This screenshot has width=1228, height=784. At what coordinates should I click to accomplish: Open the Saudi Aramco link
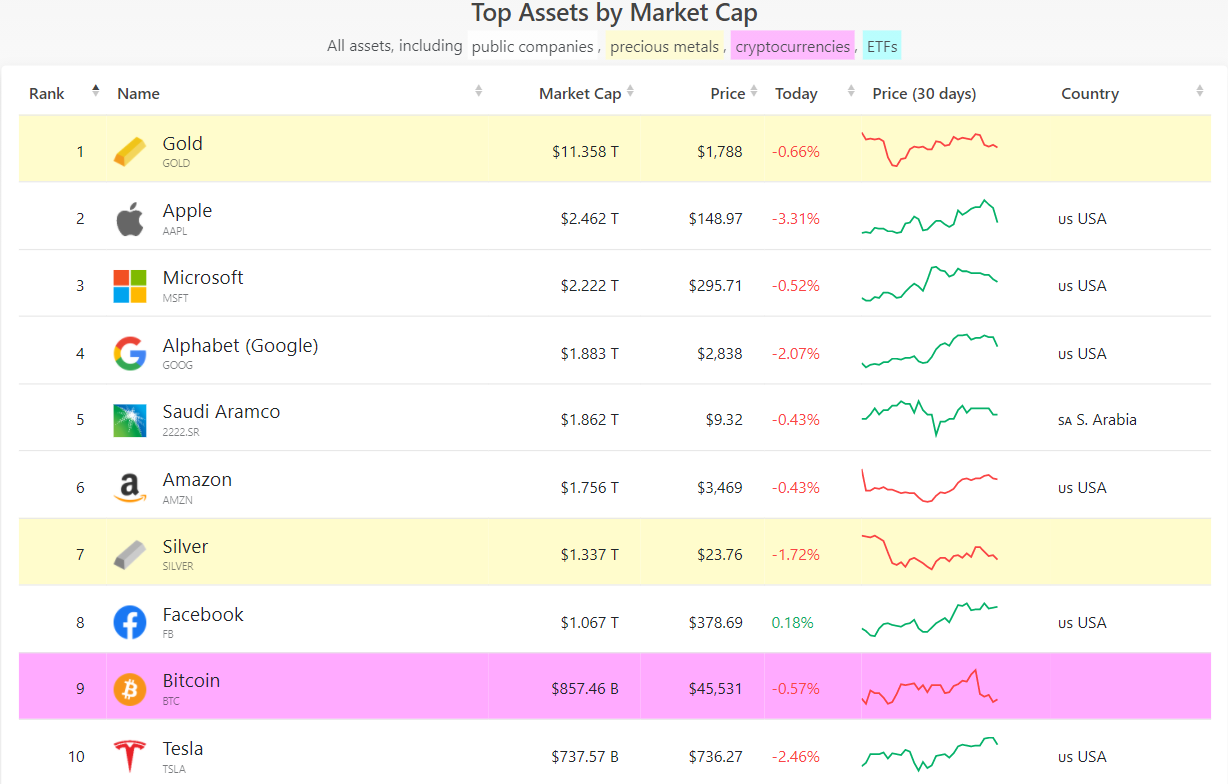pyautogui.click(x=221, y=412)
